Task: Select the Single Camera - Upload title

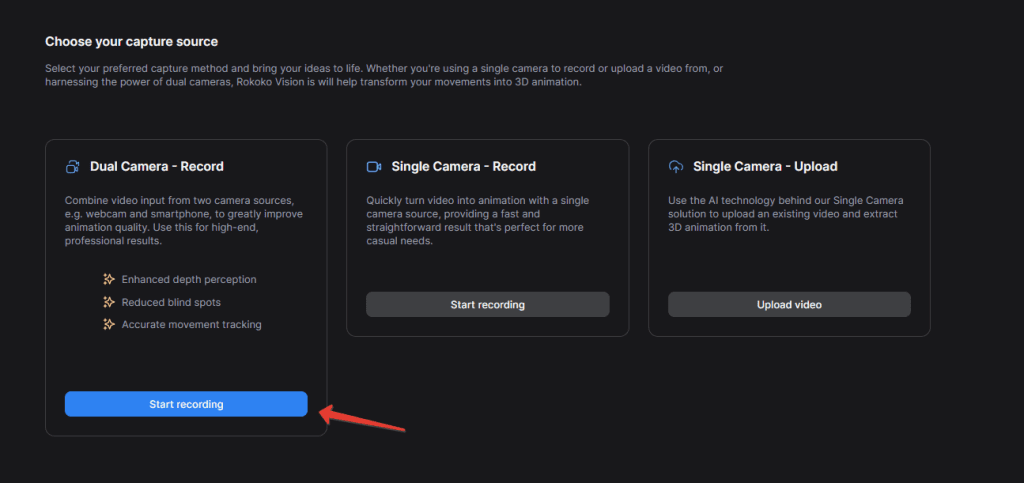Action: tap(765, 167)
